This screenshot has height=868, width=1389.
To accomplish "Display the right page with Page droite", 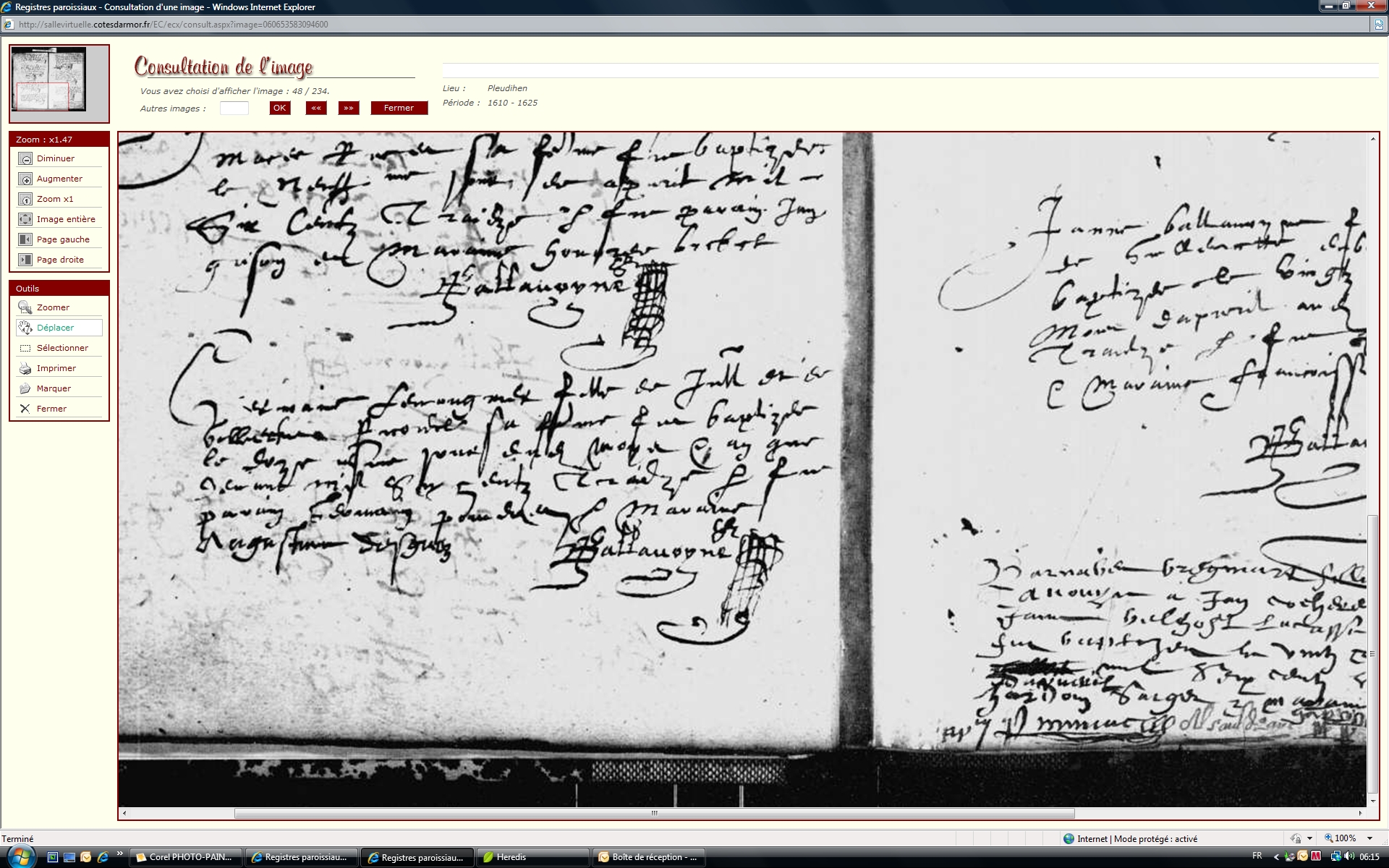I will 25,260.
